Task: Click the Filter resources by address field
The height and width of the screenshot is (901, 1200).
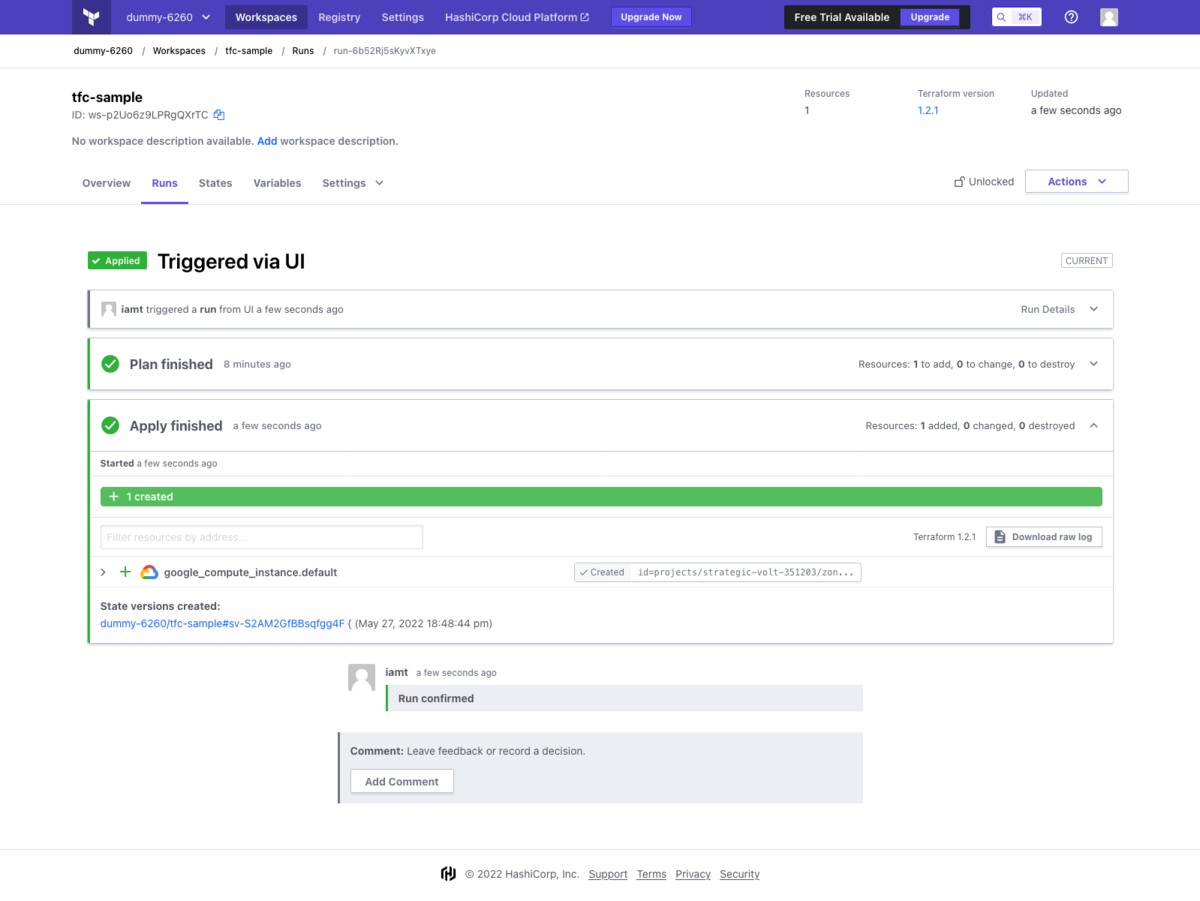Action: [262, 537]
